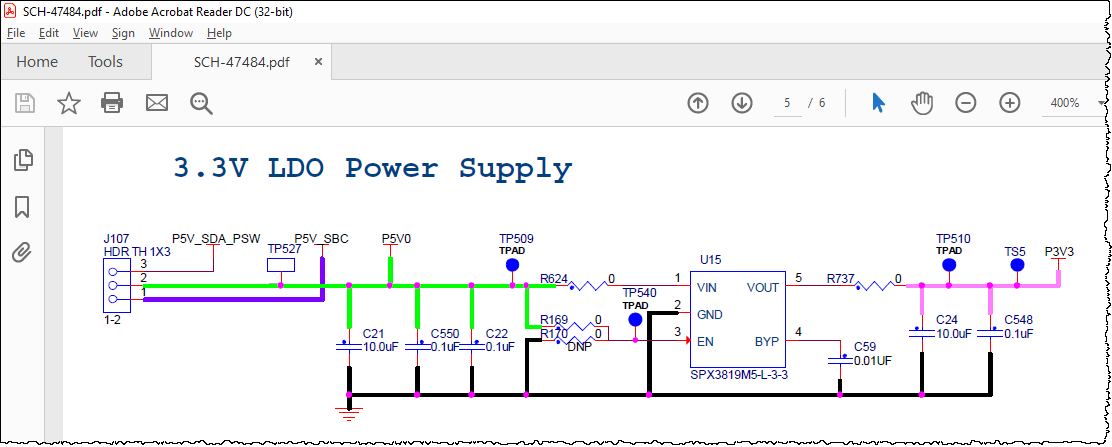The image size is (1112, 447).
Task: Click the DNP text under R170
Action: coord(579,348)
